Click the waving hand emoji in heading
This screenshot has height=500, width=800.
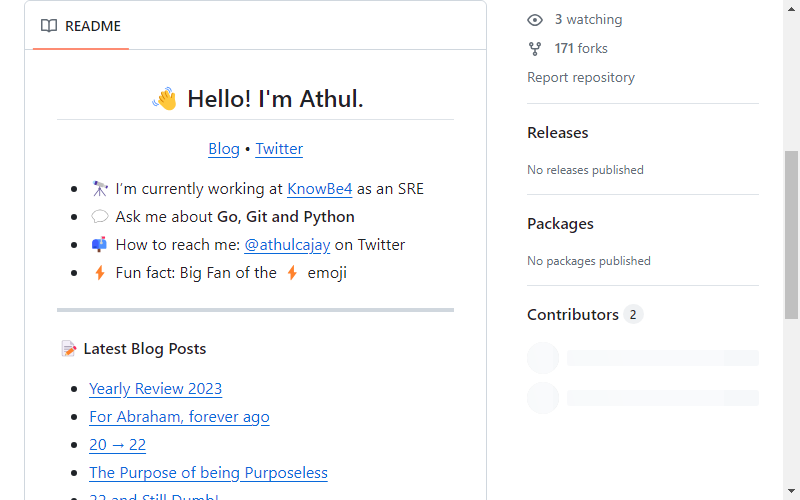pyautogui.click(x=165, y=99)
